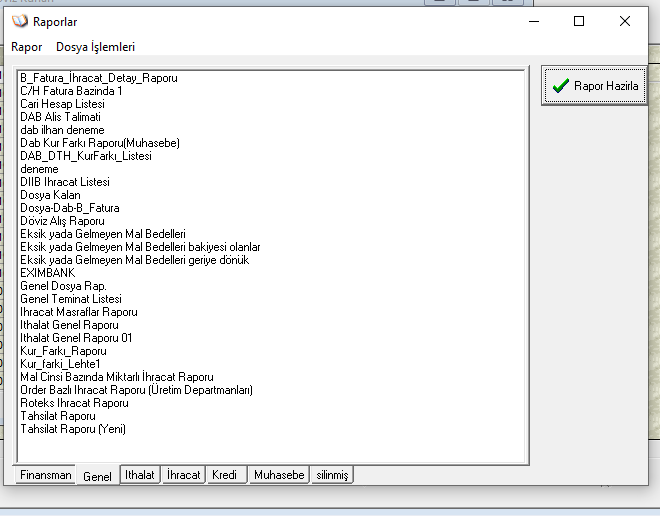Select Cari Hesap Listesi report

coord(62,104)
